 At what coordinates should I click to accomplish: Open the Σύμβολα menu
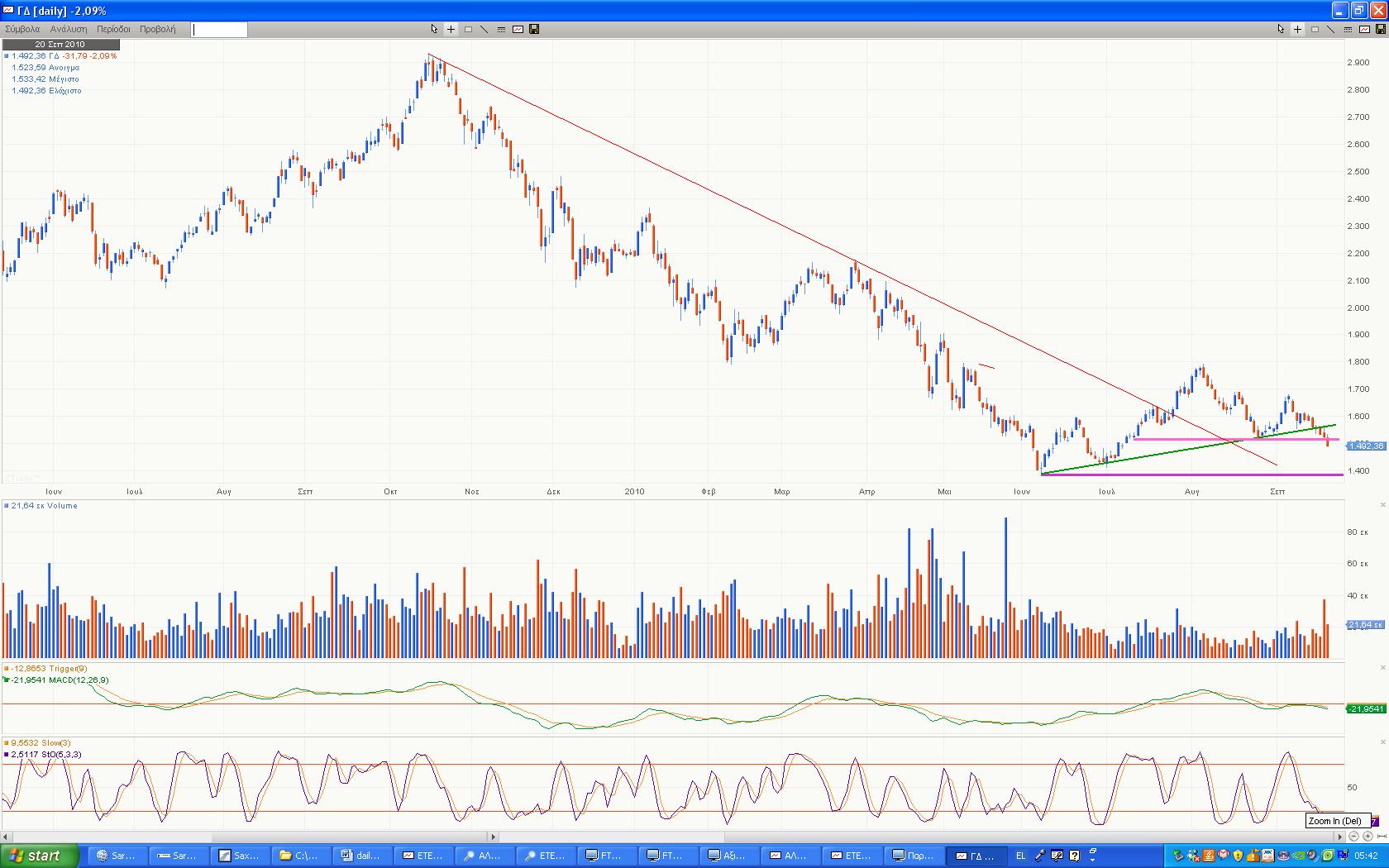[22, 29]
